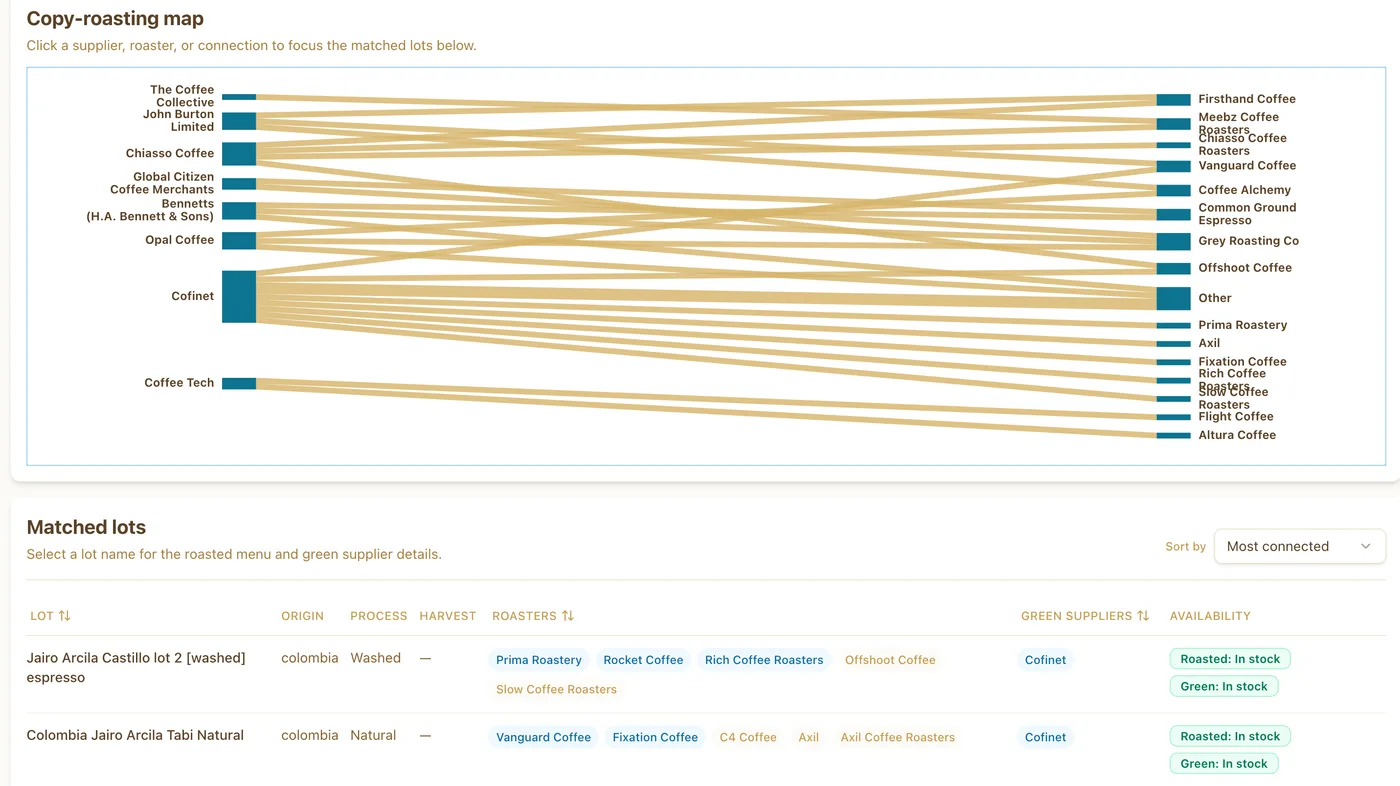Click the sort arrows beside ROASTERS header
The image size is (1400, 786).
[x=568, y=616]
